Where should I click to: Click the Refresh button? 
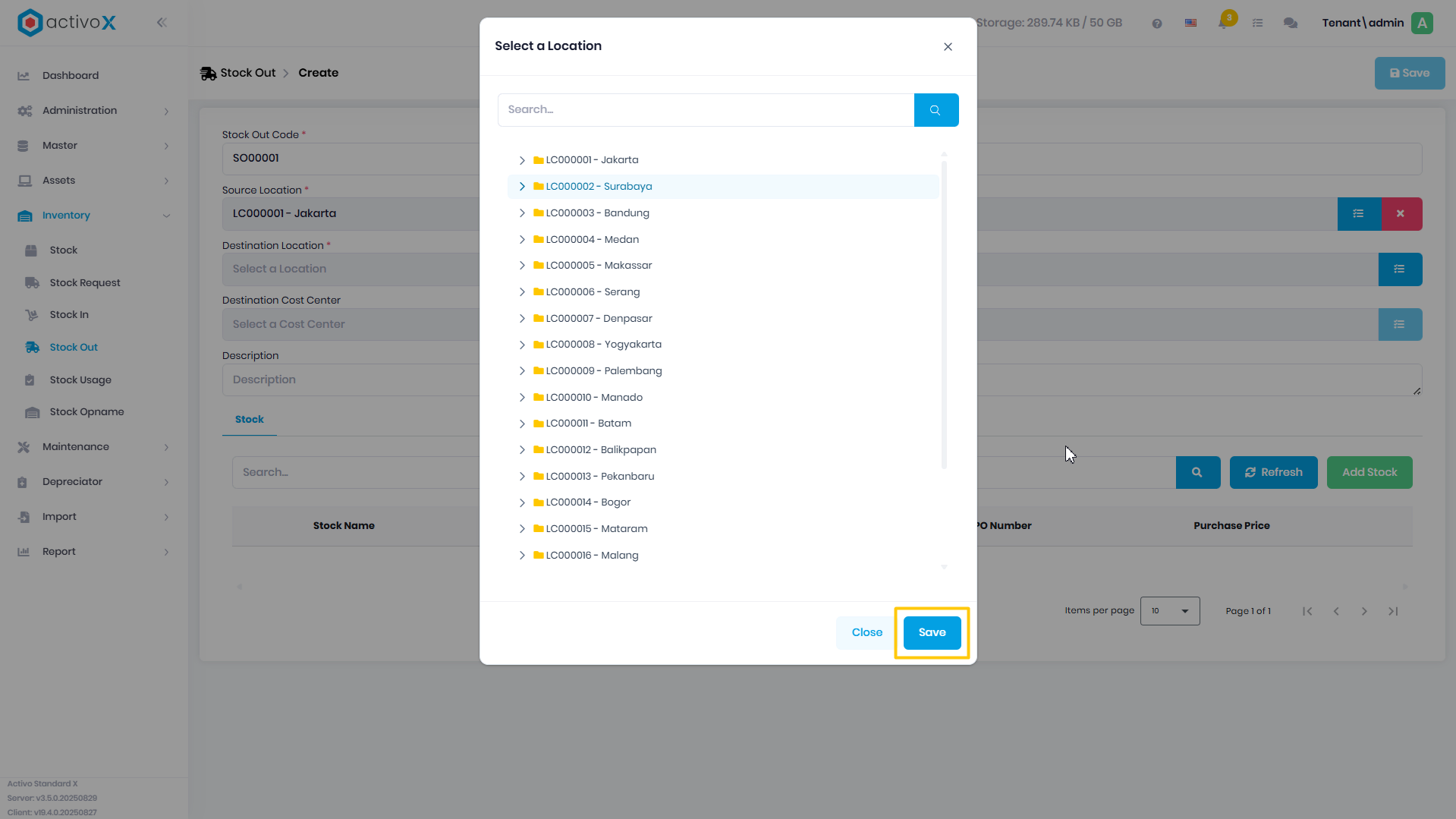pos(1273,472)
